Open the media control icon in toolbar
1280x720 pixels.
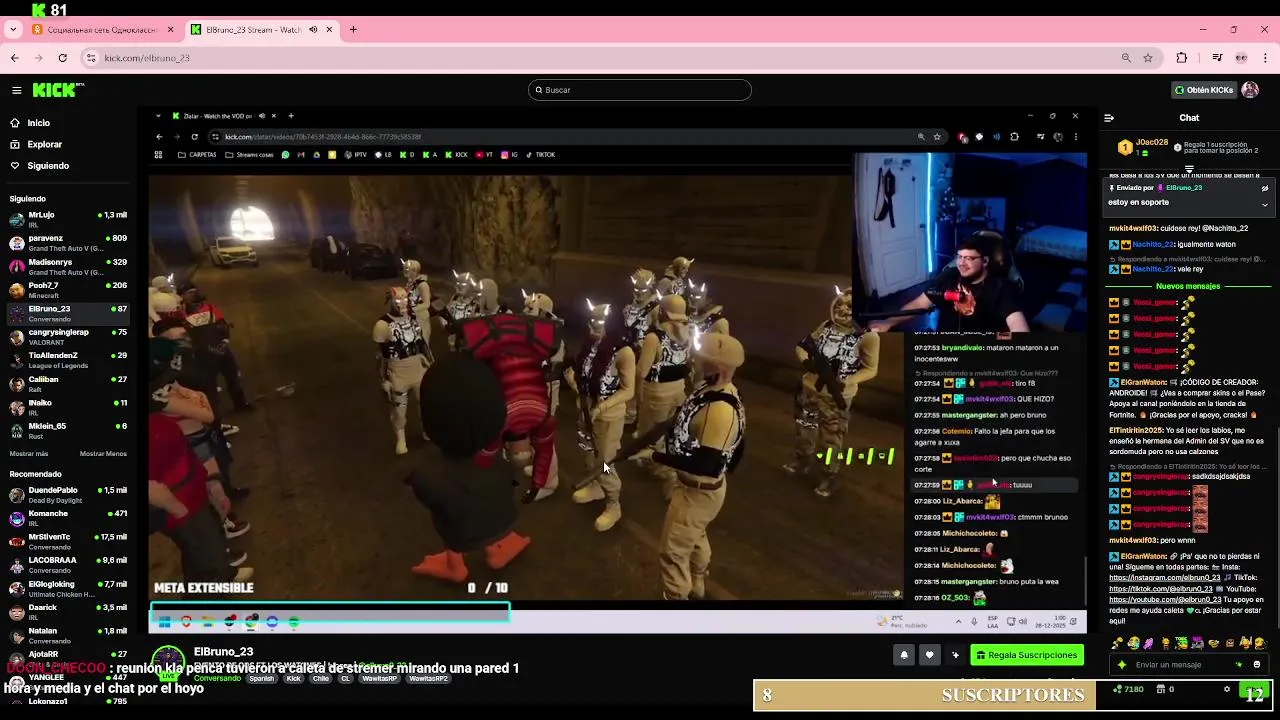click(x=1217, y=58)
